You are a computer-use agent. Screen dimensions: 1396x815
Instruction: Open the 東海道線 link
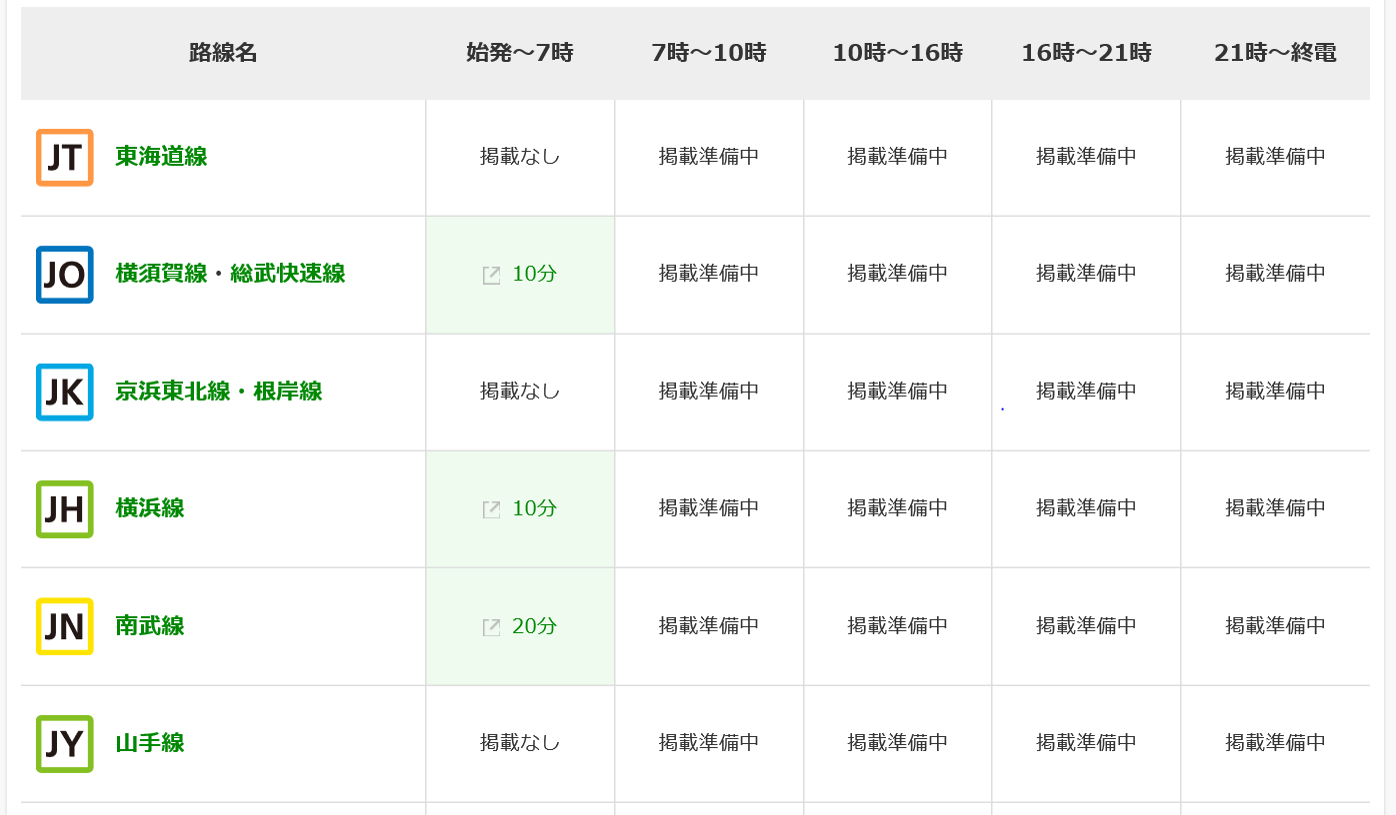click(x=161, y=157)
